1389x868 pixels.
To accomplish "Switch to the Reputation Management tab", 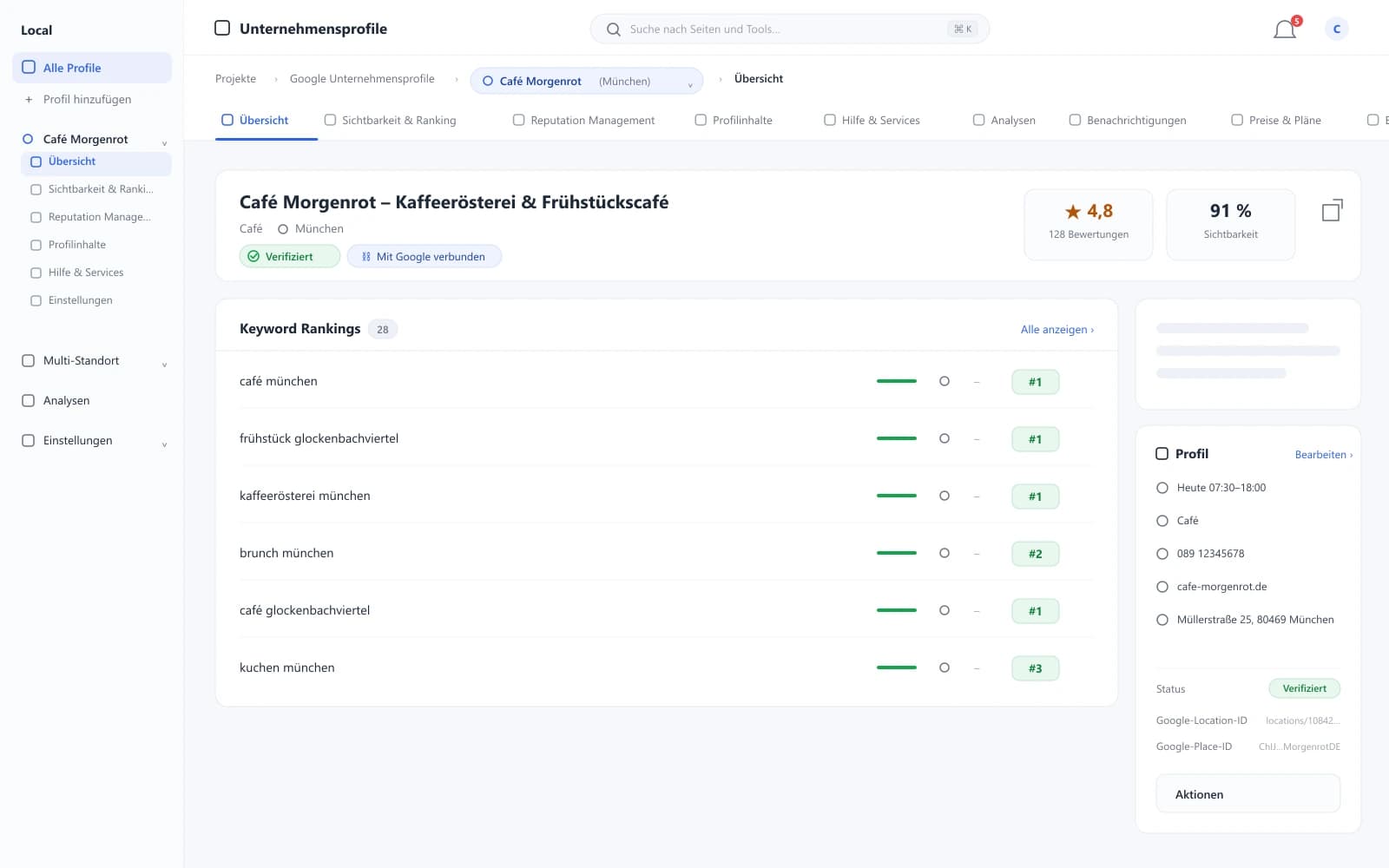I will [583, 121].
